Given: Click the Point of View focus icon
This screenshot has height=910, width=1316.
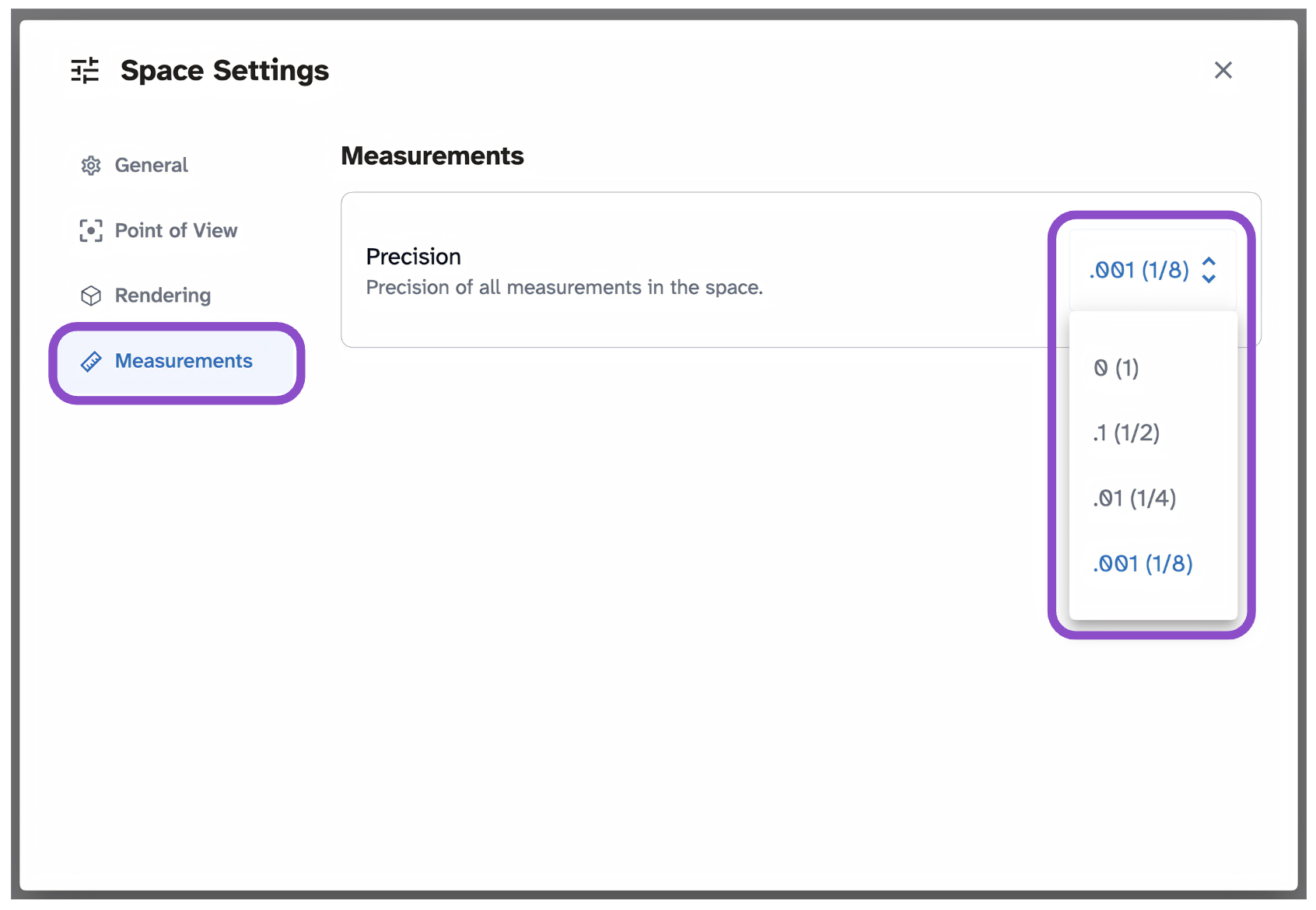Looking at the screenshot, I should point(91,231).
